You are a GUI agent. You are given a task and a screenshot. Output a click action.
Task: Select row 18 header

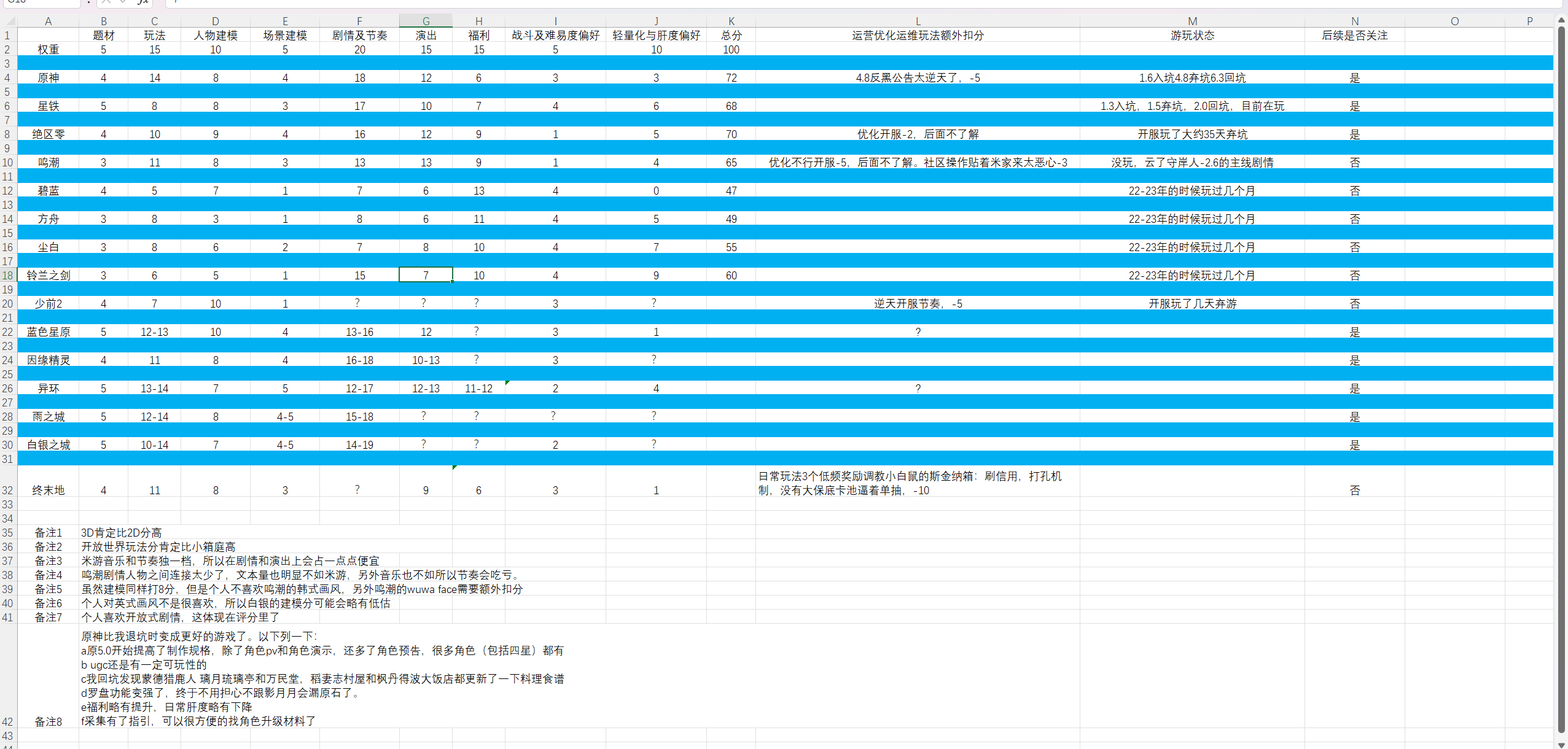coord(8,275)
